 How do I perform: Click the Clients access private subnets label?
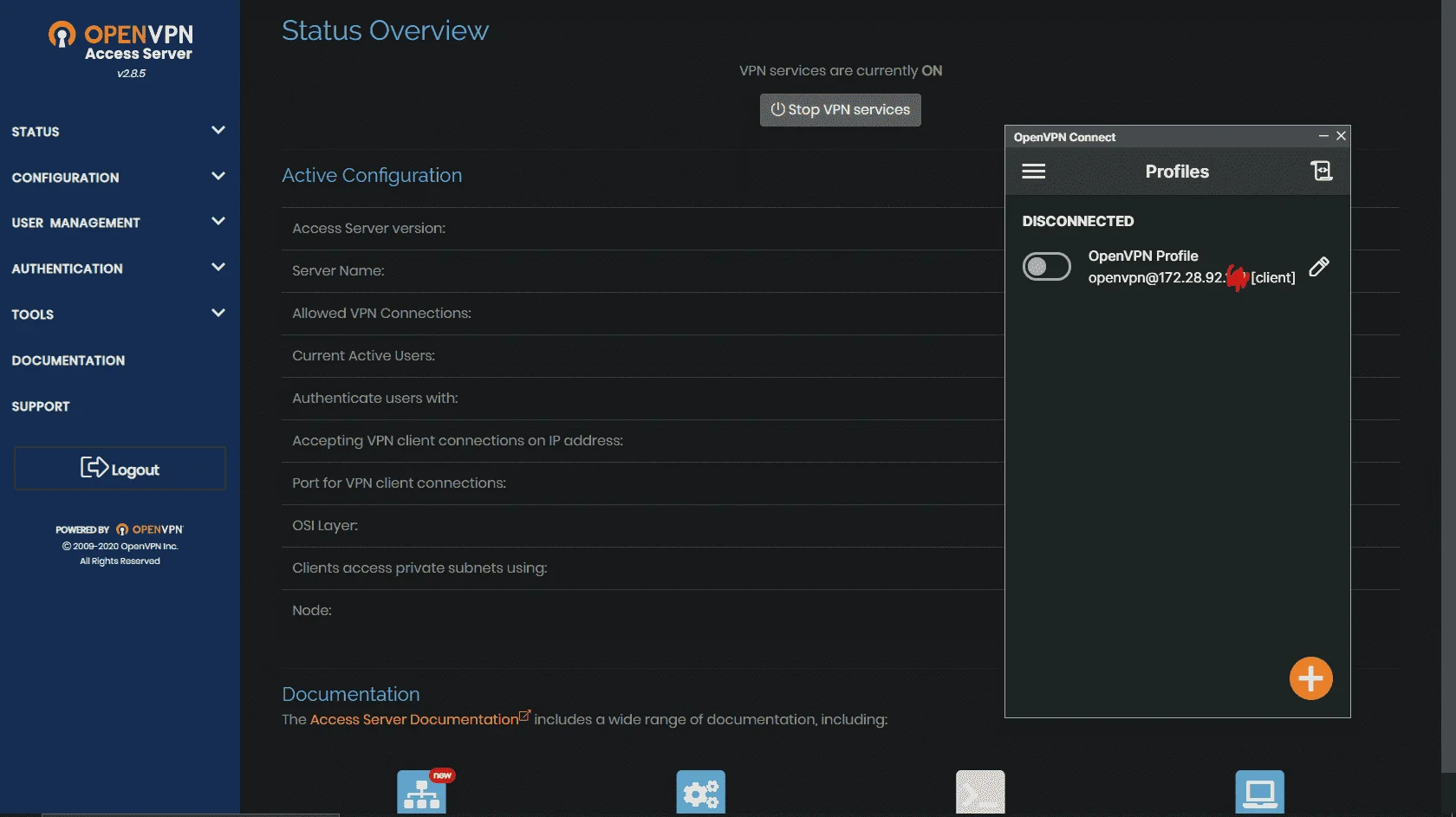coord(419,568)
